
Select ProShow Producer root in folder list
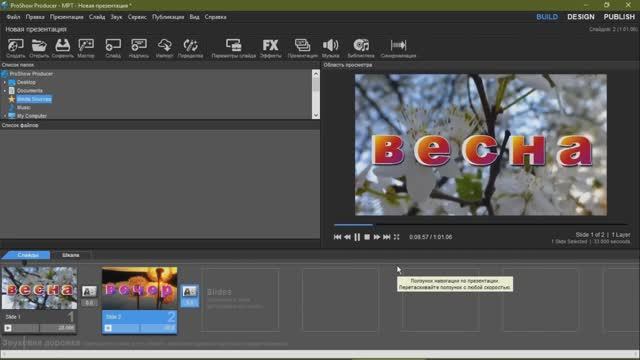[31, 74]
